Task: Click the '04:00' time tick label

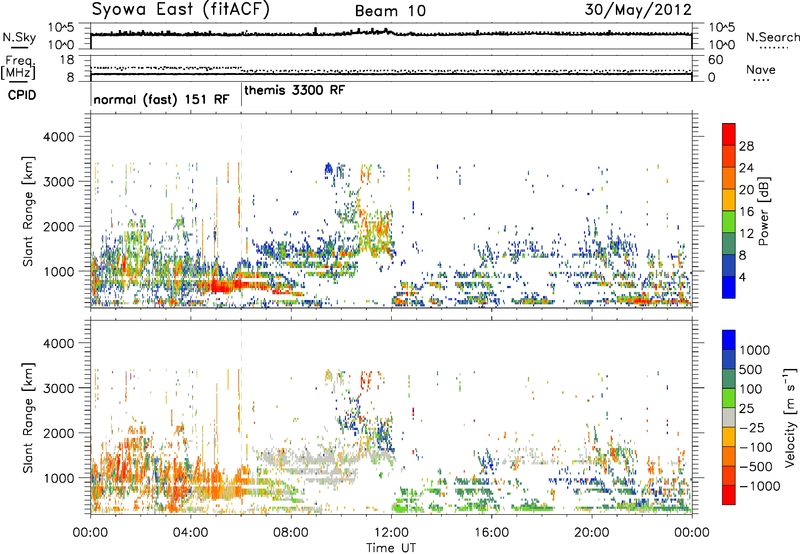Action: pos(190,533)
